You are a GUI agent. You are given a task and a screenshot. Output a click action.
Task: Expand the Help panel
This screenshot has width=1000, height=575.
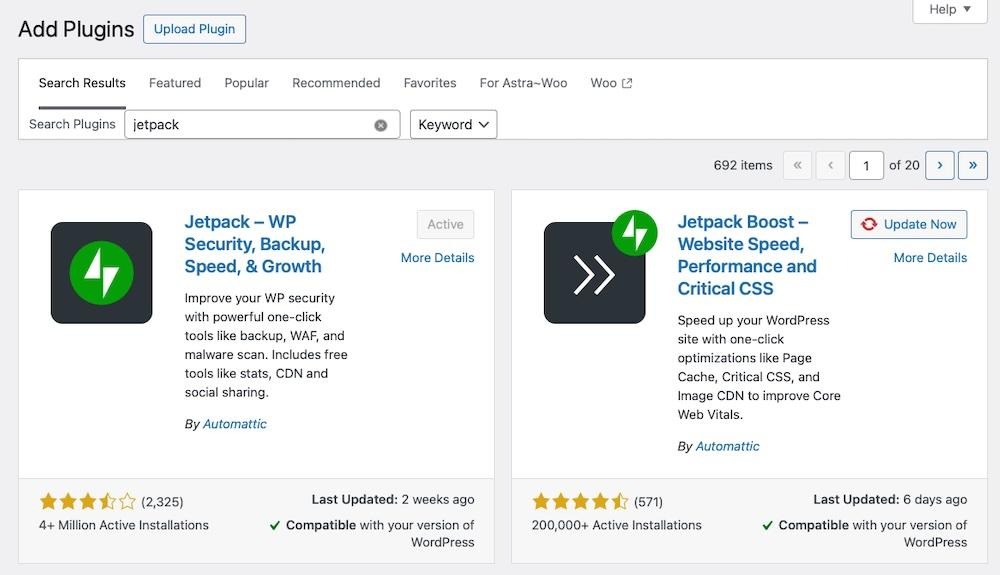[x=950, y=10]
